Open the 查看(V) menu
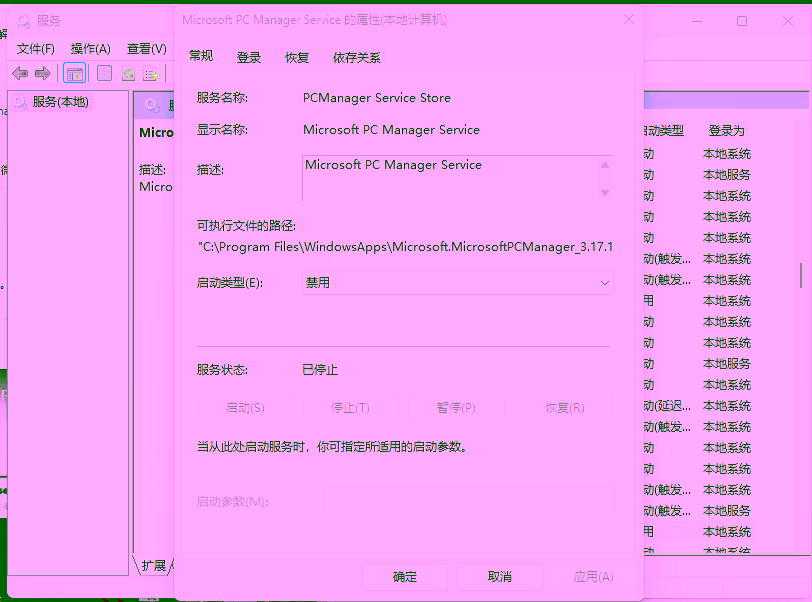812x602 pixels. click(x=145, y=48)
